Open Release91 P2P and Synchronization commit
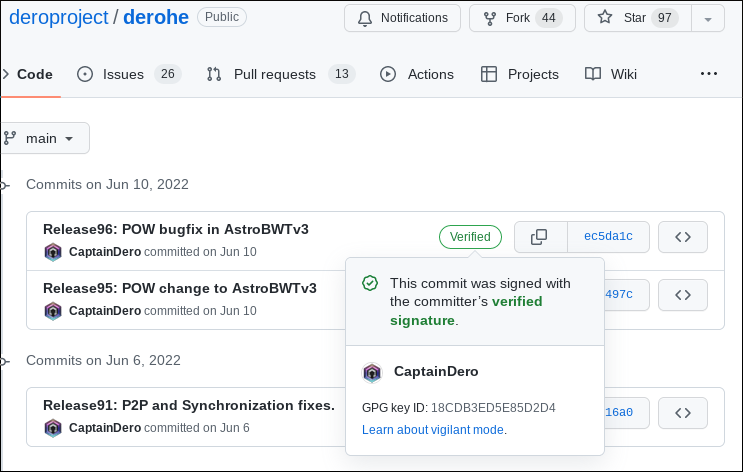 click(x=189, y=405)
